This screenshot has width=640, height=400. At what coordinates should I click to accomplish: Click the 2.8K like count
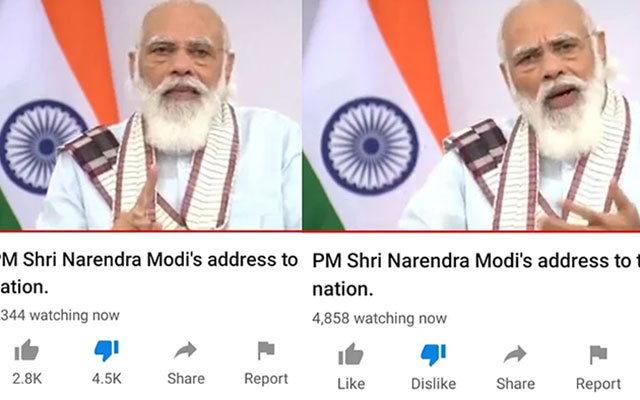pyautogui.click(x=27, y=379)
